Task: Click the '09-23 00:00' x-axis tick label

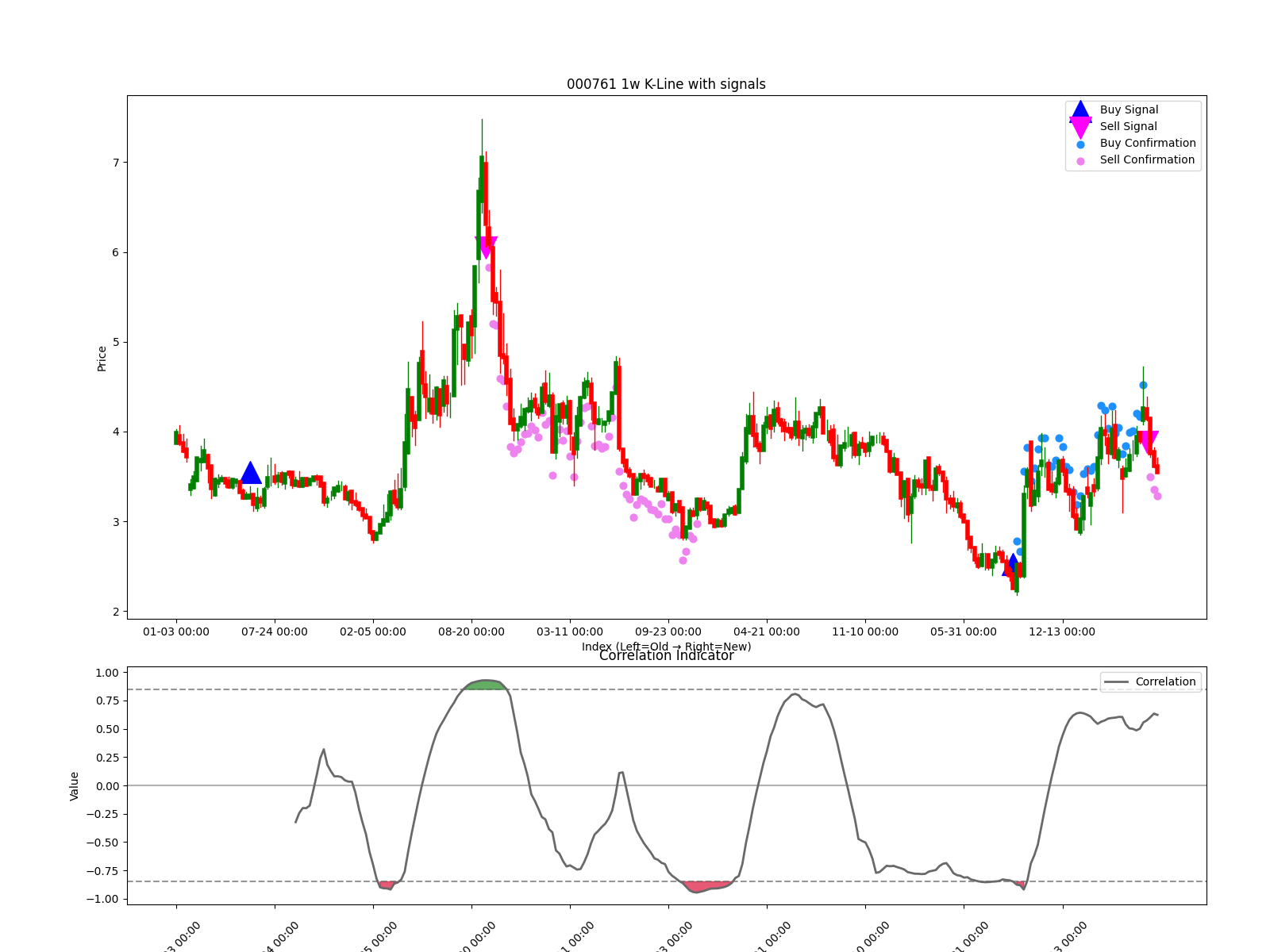Action: click(x=668, y=632)
